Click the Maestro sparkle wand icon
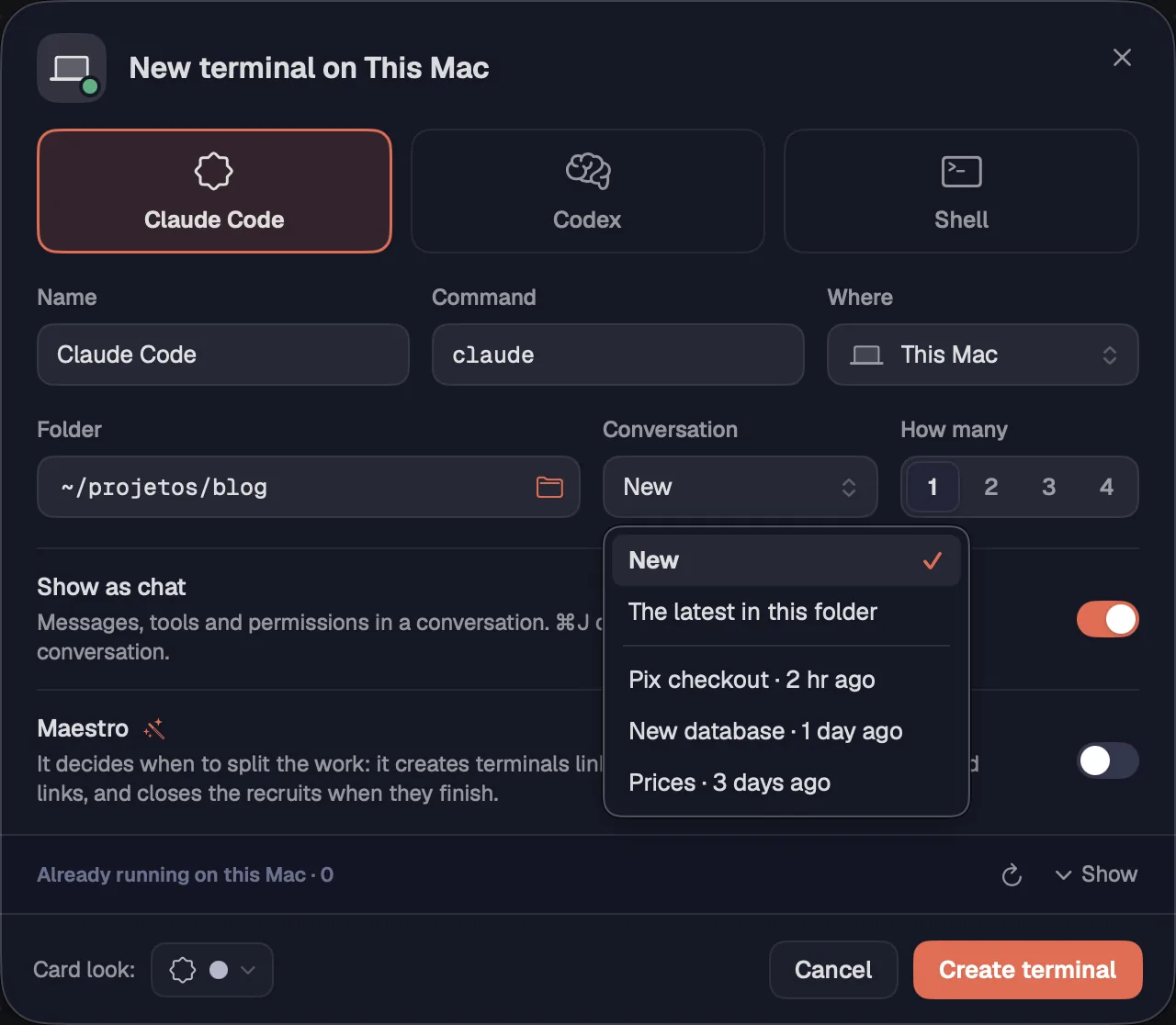The height and width of the screenshot is (1025, 1176). click(154, 729)
